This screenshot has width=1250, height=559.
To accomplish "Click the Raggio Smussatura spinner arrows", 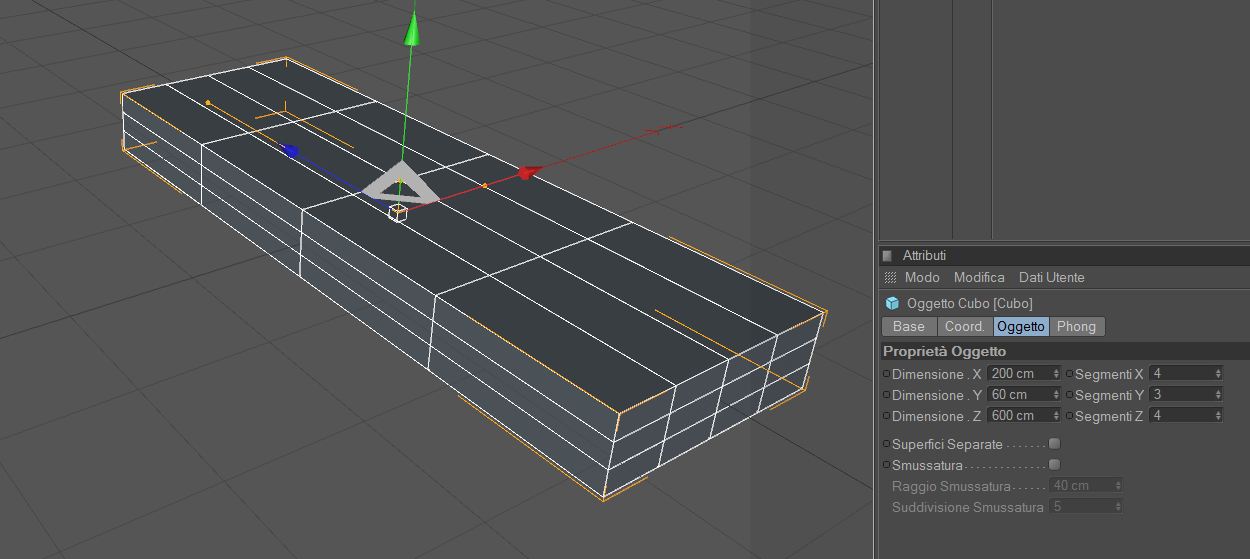I will (1117, 485).
